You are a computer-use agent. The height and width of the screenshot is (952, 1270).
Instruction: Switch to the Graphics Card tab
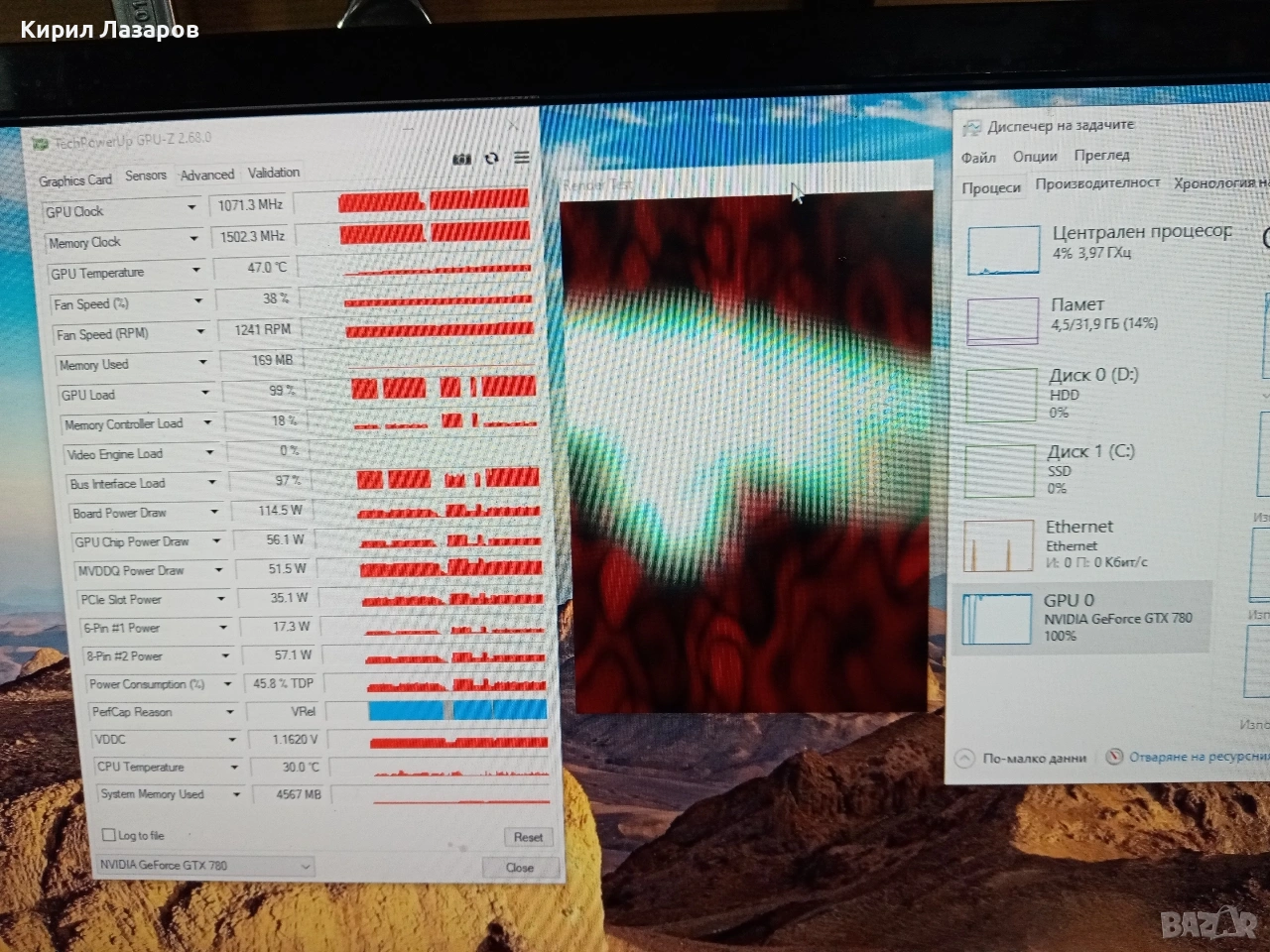pyautogui.click(x=75, y=180)
